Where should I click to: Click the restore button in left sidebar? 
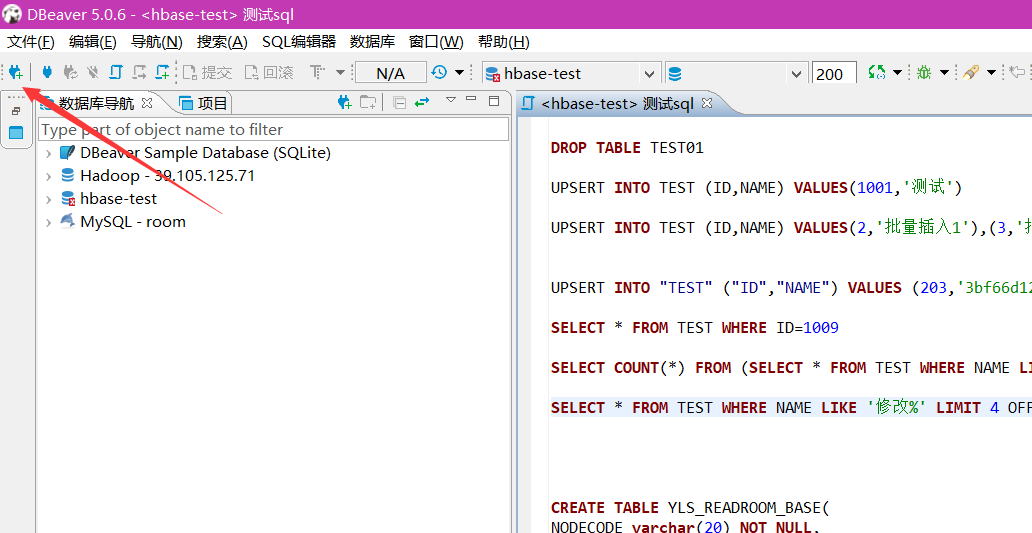click(x=16, y=111)
